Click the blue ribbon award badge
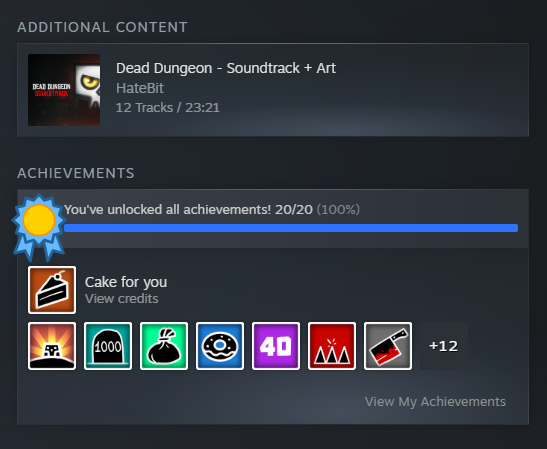Image resolution: width=547 pixels, height=449 pixels. coord(39,227)
